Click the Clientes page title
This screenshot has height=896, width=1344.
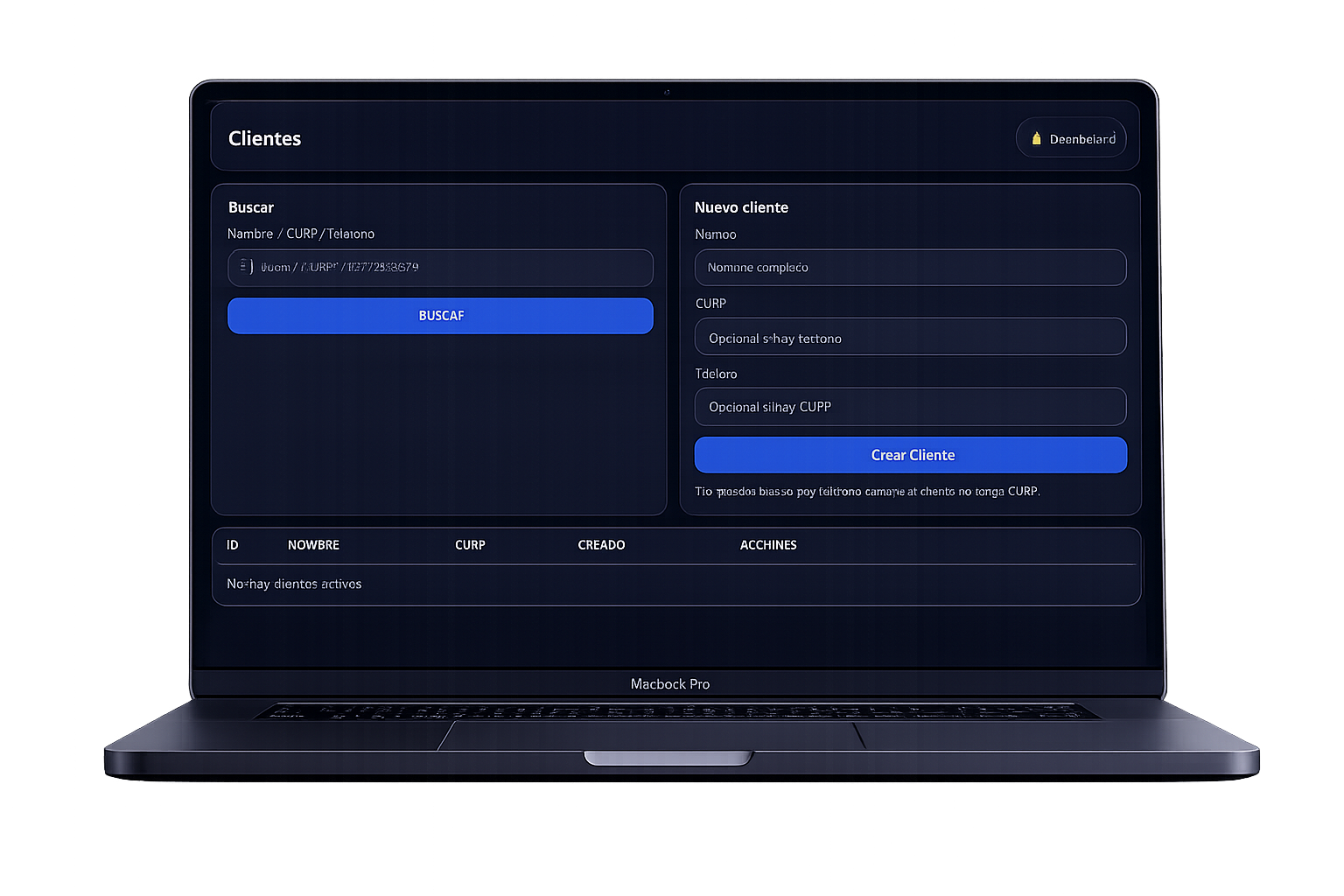tap(264, 138)
